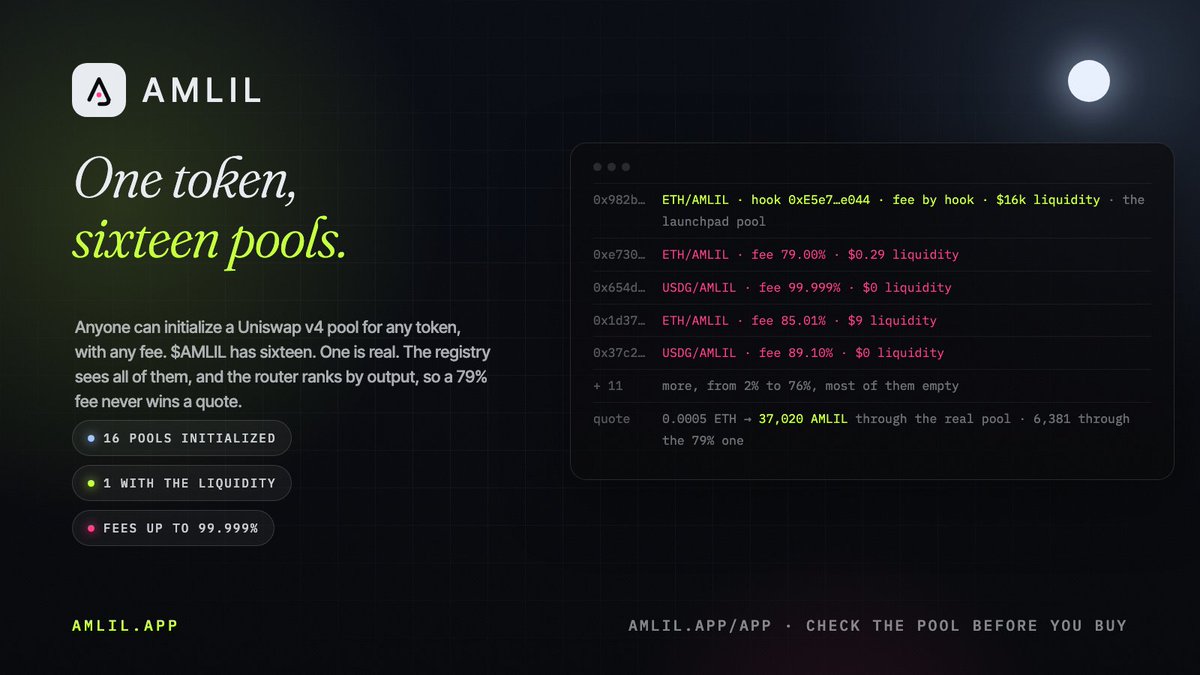1200x675 pixels.
Task: Click the three window dots in the panel
Action: click(611, 167)
